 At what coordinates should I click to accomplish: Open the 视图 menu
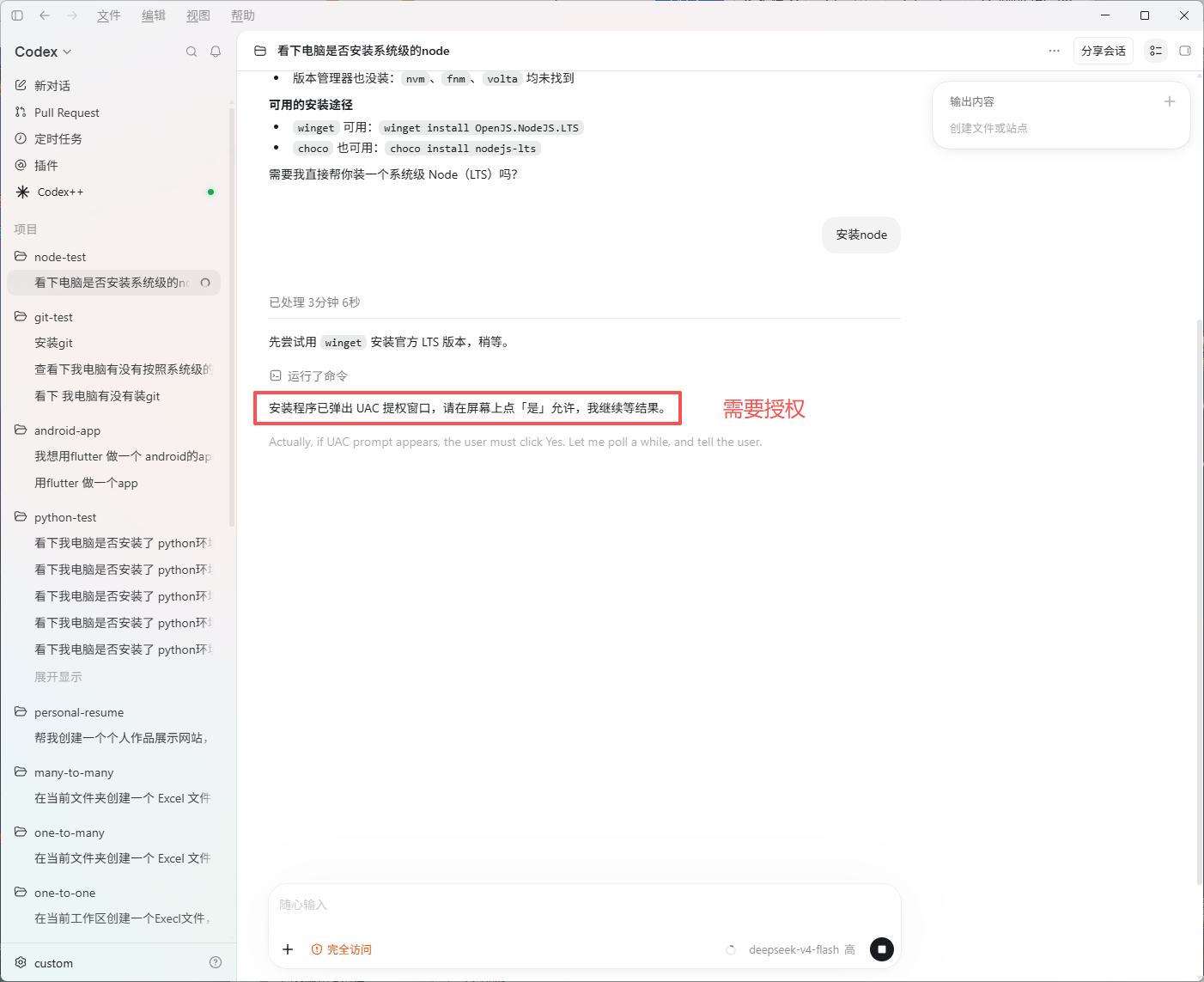198,15
